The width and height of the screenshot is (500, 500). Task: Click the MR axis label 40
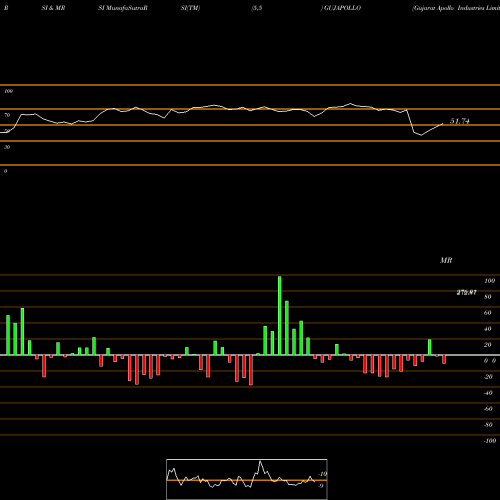pyautogui.click(x=488, y=329)
